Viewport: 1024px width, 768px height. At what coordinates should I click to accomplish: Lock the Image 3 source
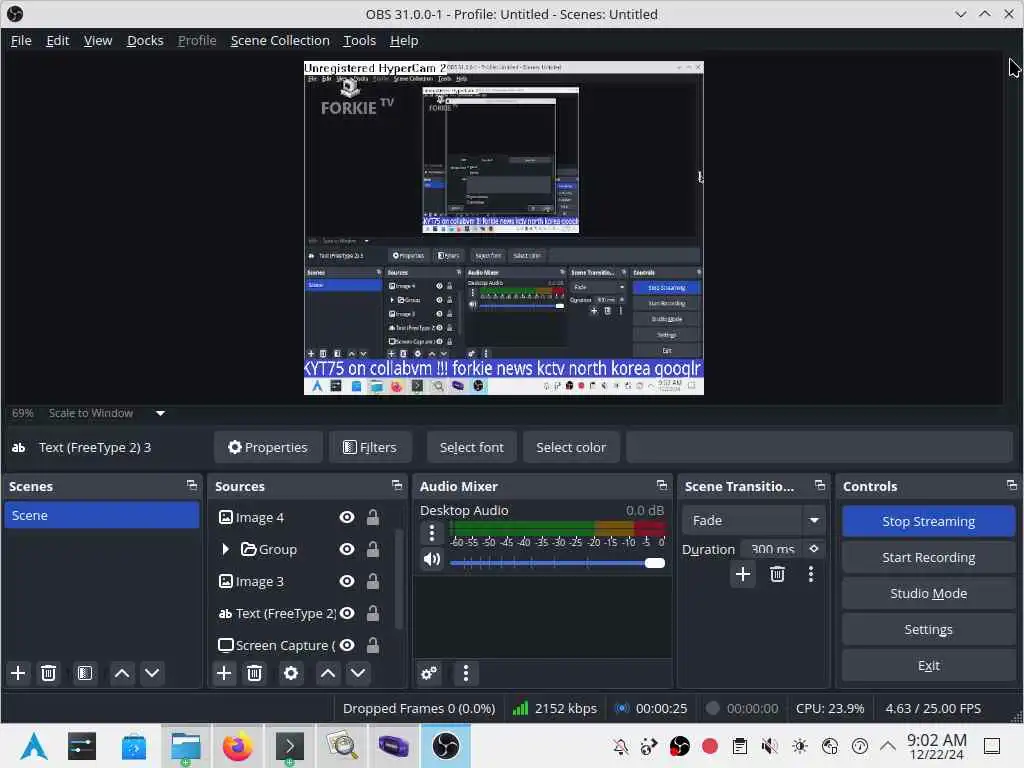(373, 581)
